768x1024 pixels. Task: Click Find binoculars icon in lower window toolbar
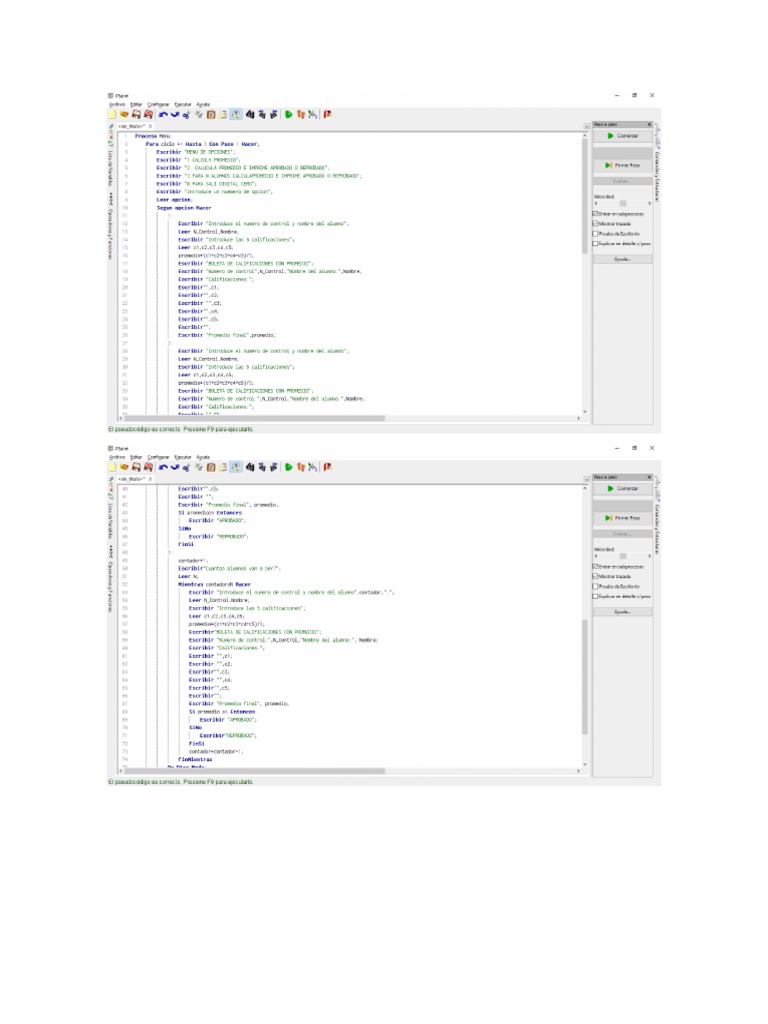click(250, 467)
